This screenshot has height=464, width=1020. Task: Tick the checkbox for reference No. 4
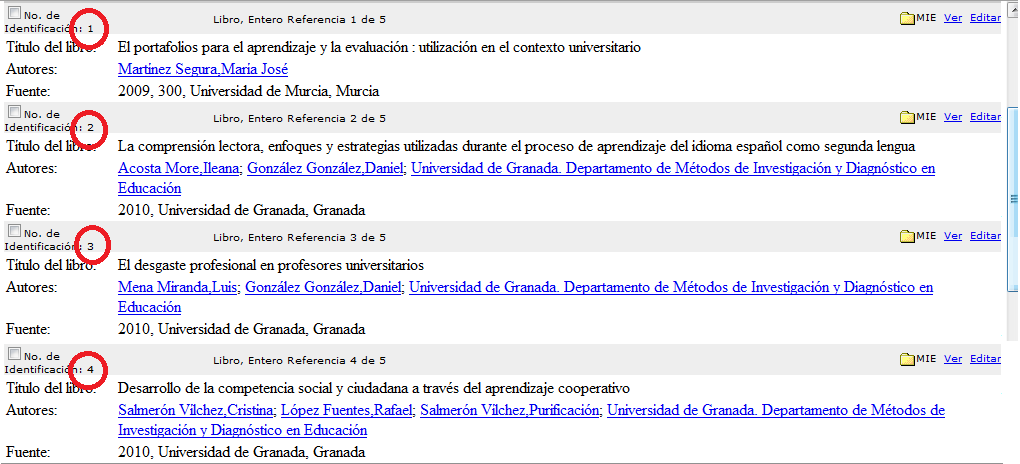14,353
